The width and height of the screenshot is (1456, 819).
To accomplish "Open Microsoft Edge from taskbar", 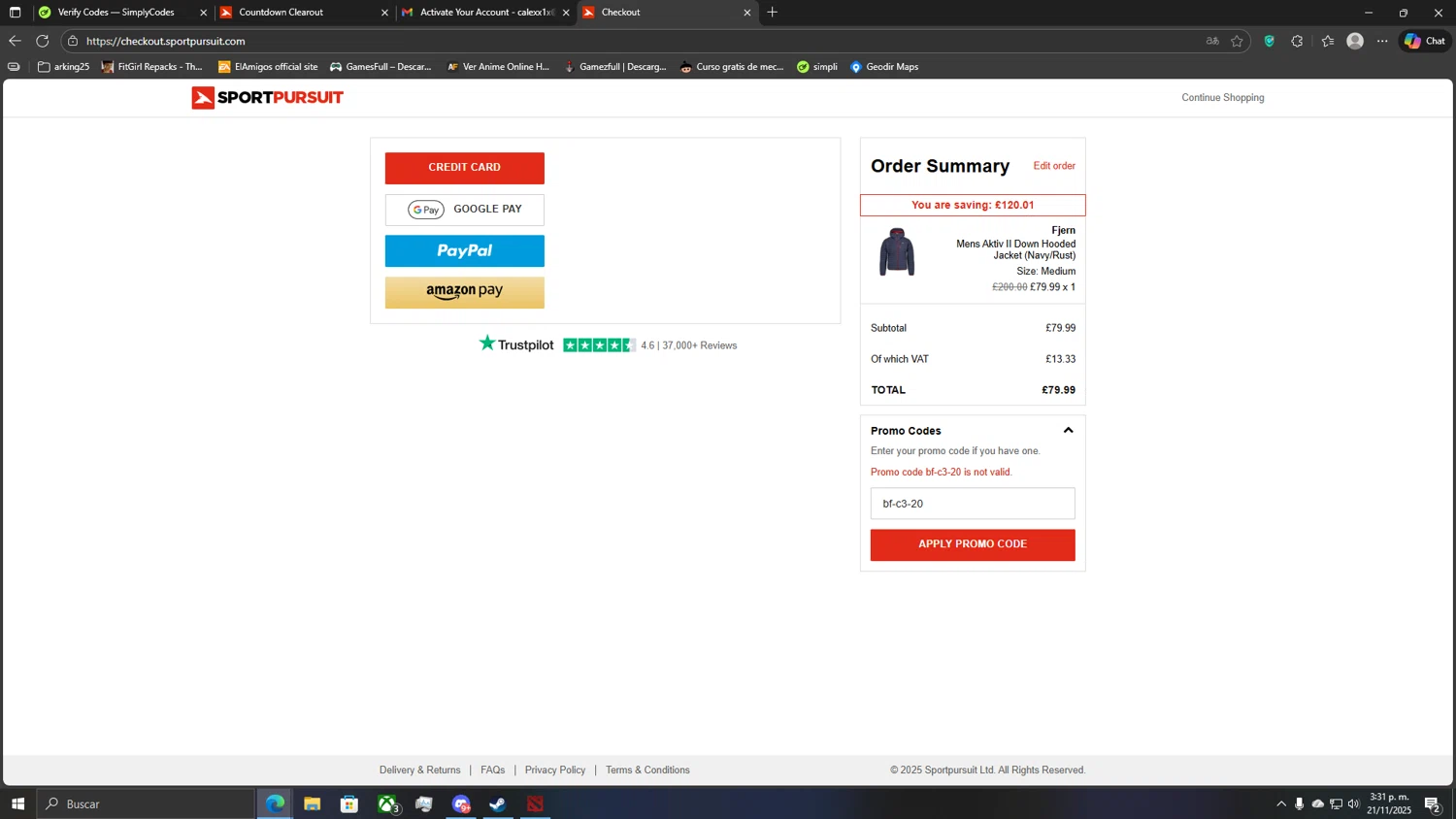I will pyautogui.click(x=276, y=803).
